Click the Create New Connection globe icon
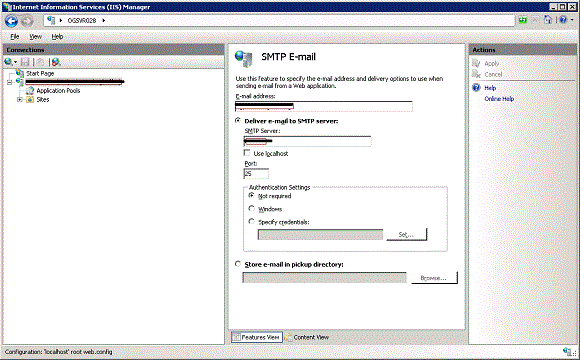580x360 pixels. coord(8,62)
